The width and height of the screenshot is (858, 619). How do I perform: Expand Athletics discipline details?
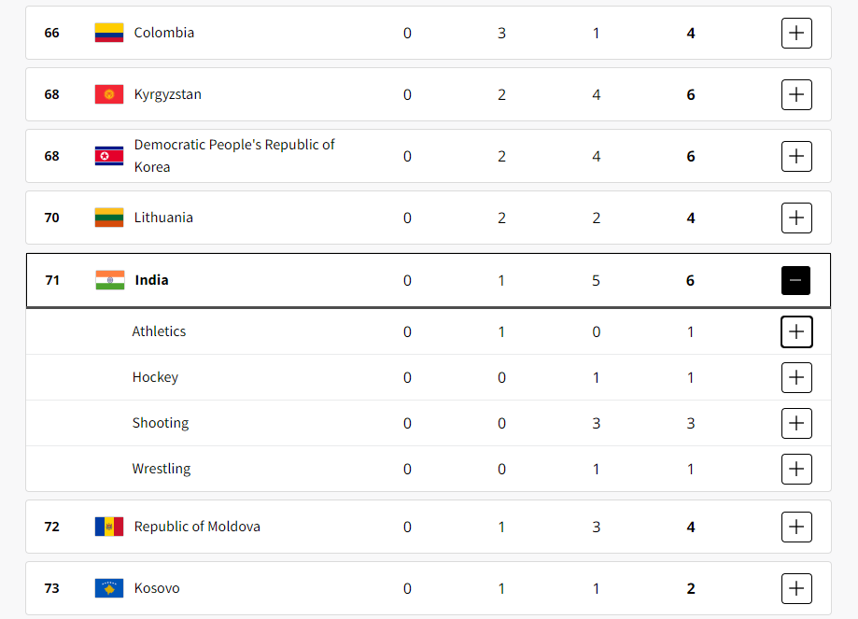(x=796, y=332)
